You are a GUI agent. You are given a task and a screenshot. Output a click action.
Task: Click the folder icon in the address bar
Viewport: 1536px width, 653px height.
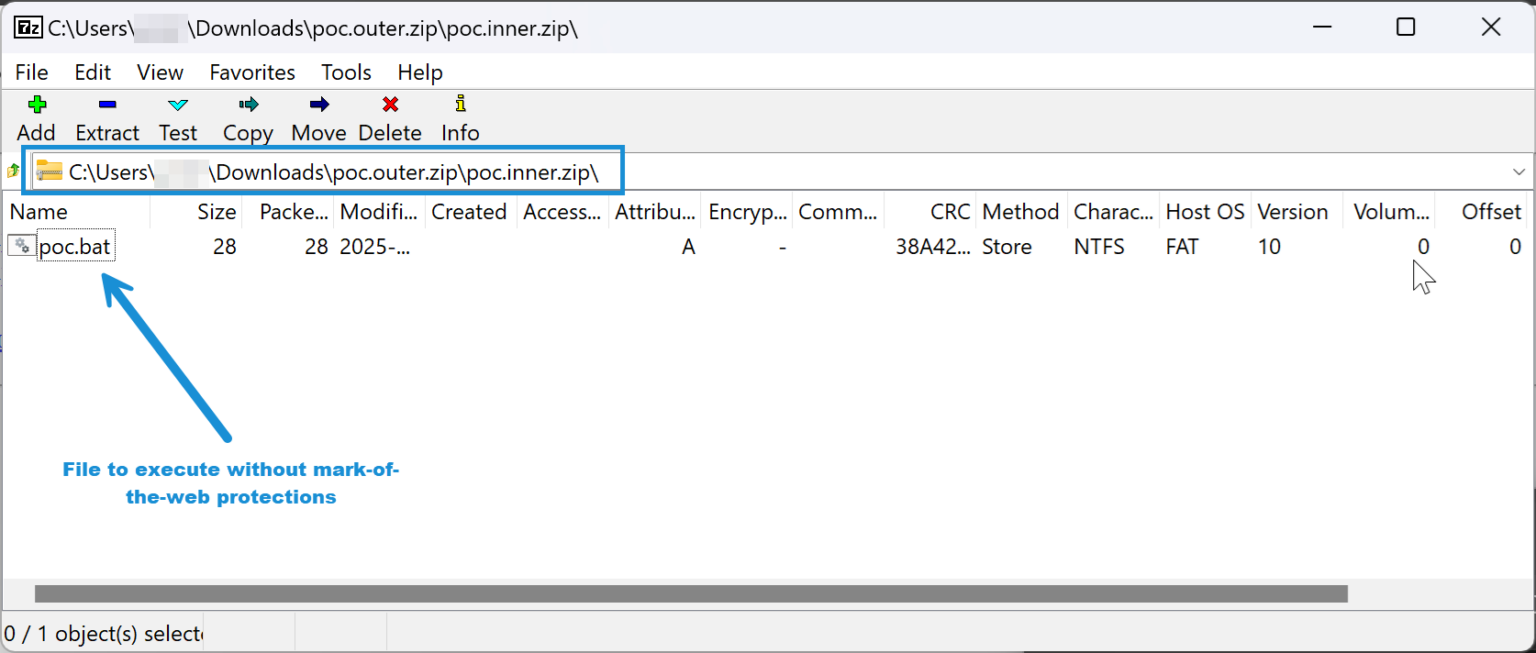(48, 170)
